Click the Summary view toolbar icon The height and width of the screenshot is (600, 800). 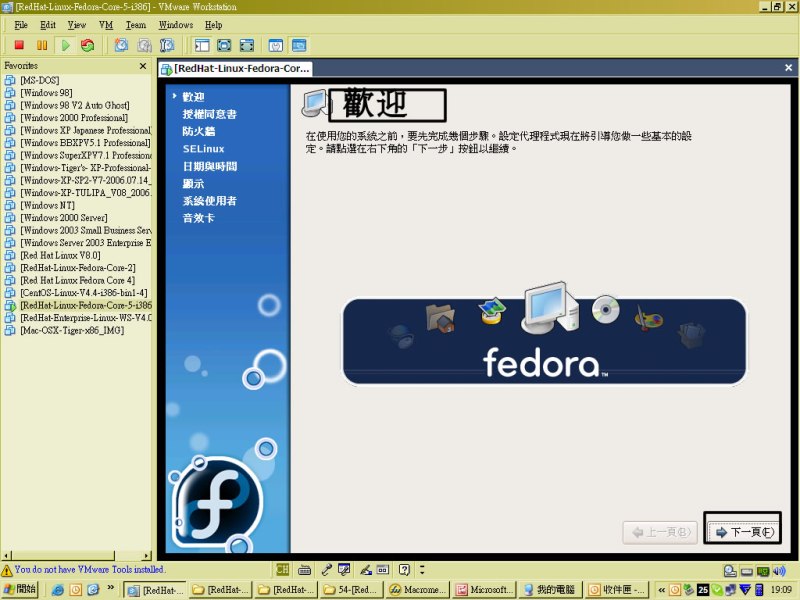point(276,45)
